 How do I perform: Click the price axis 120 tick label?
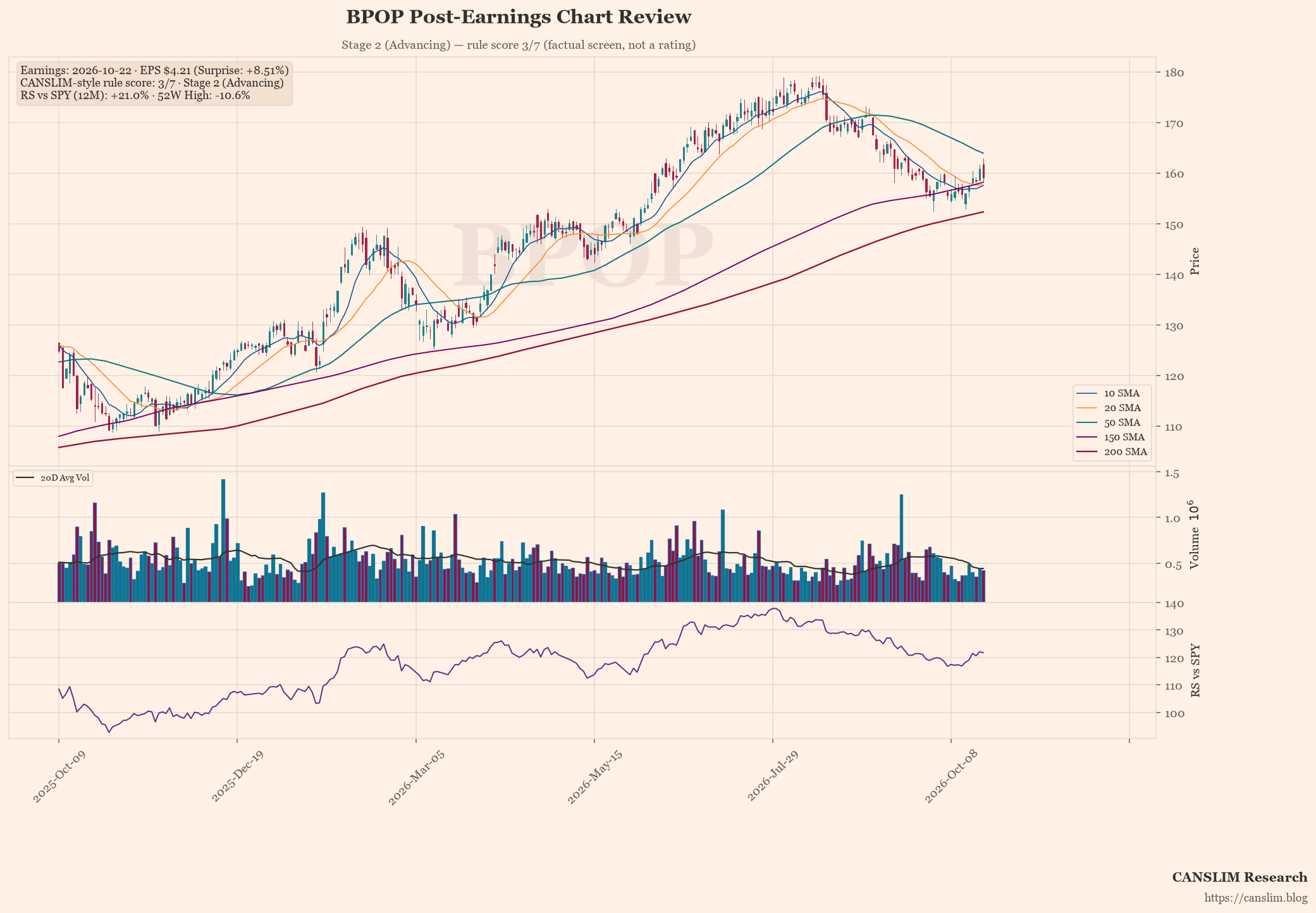[1174, 376]
